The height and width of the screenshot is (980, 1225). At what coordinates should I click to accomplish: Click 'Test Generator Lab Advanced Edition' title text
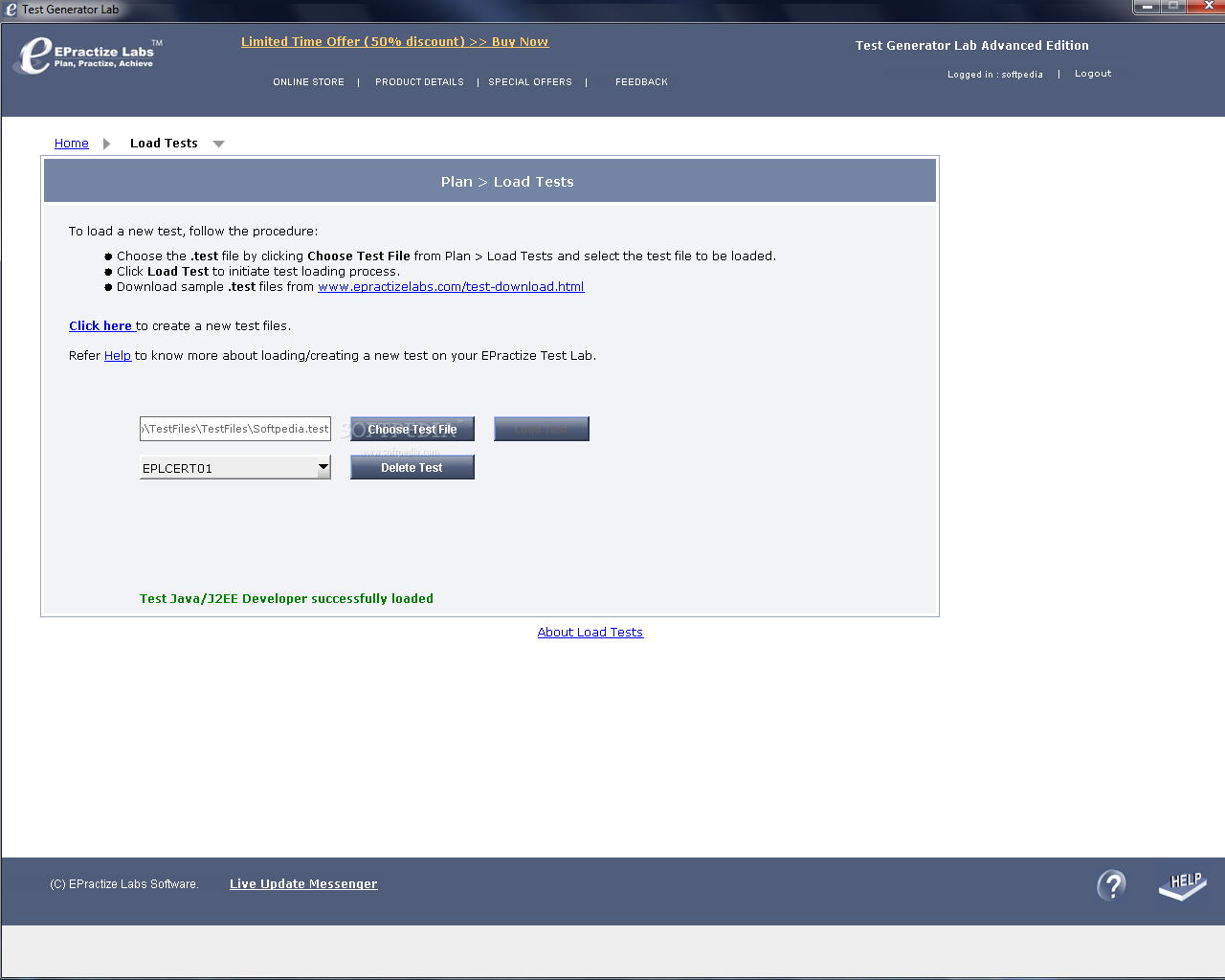(x=972, y=46)
